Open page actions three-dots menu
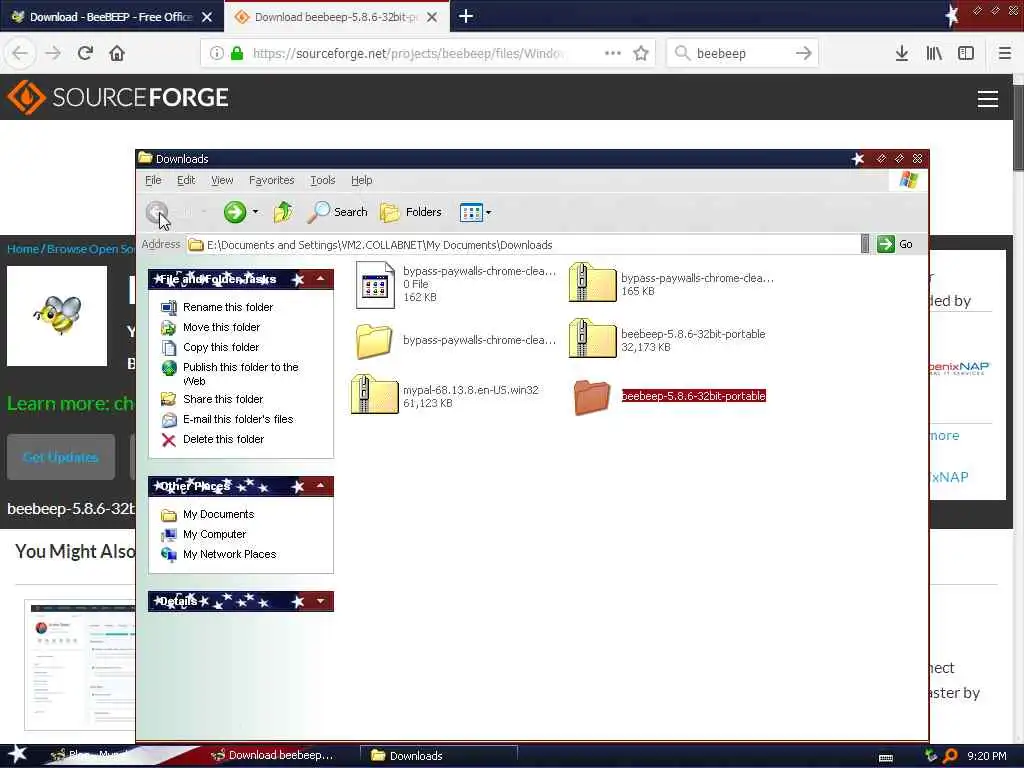 pyautogui.click(x=613, y=53)
